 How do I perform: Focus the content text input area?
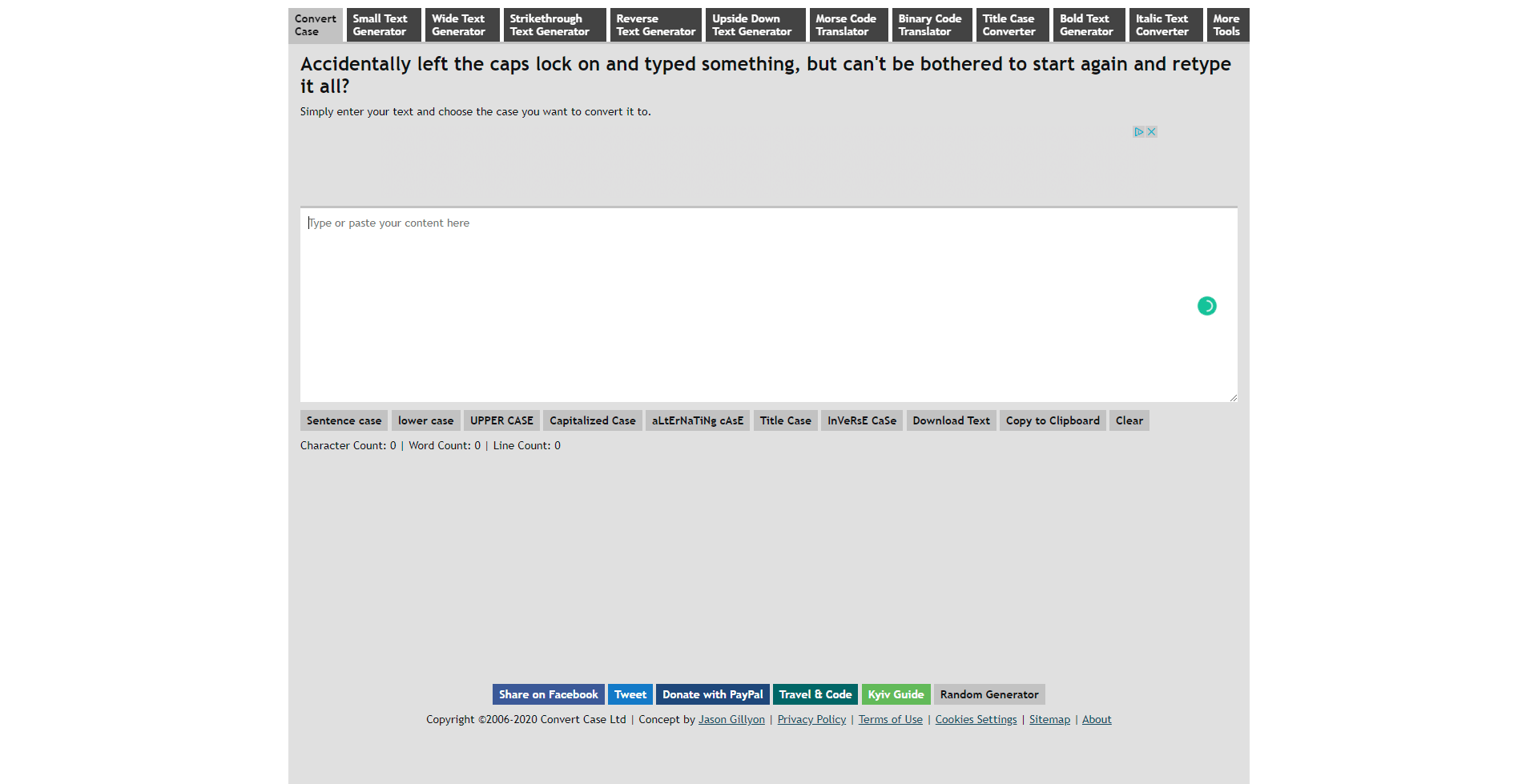(x=768, y=305)
